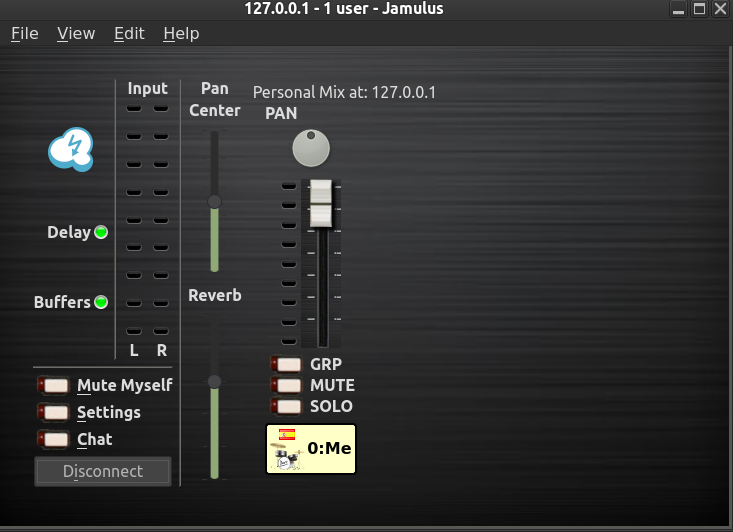This screenshot has height=532, width=733.
Task: Close the Jamulus window
Action: 720,9
